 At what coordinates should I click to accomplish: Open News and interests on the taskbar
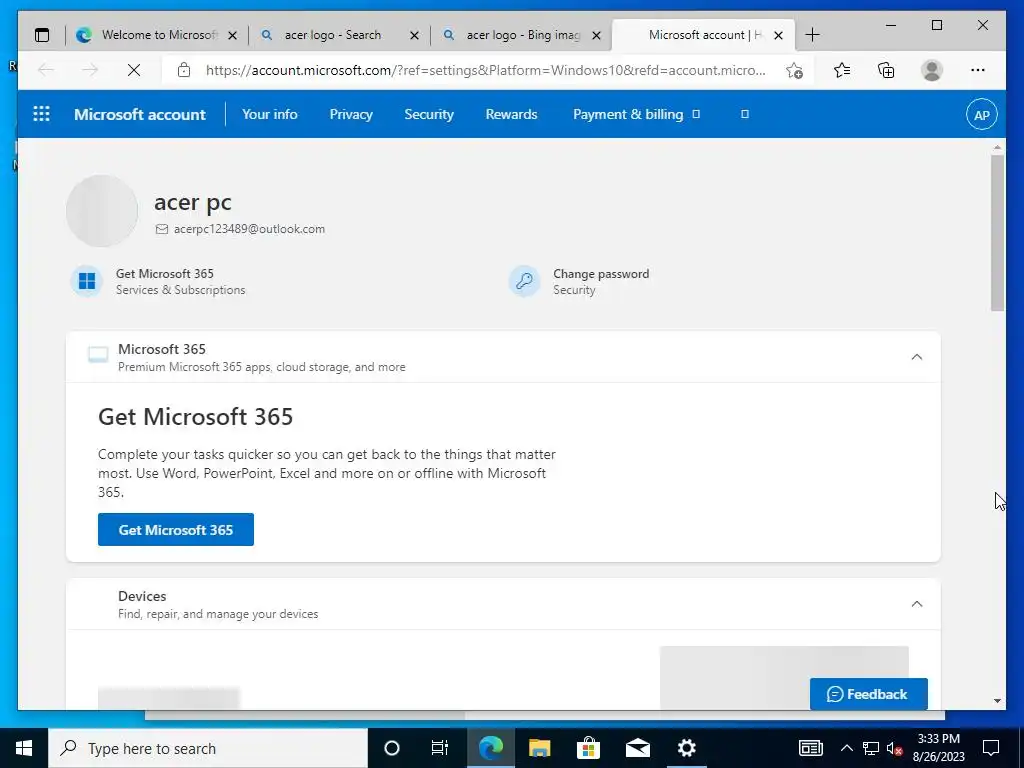pos(810,748)
